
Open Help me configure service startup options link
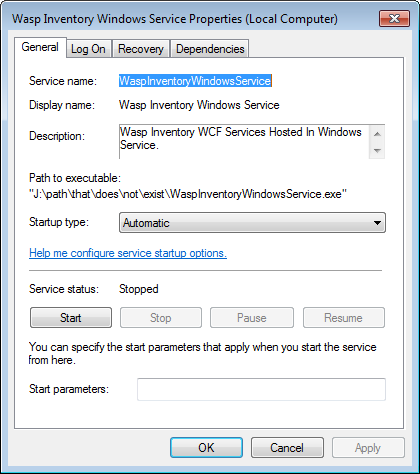coord(128,253)
